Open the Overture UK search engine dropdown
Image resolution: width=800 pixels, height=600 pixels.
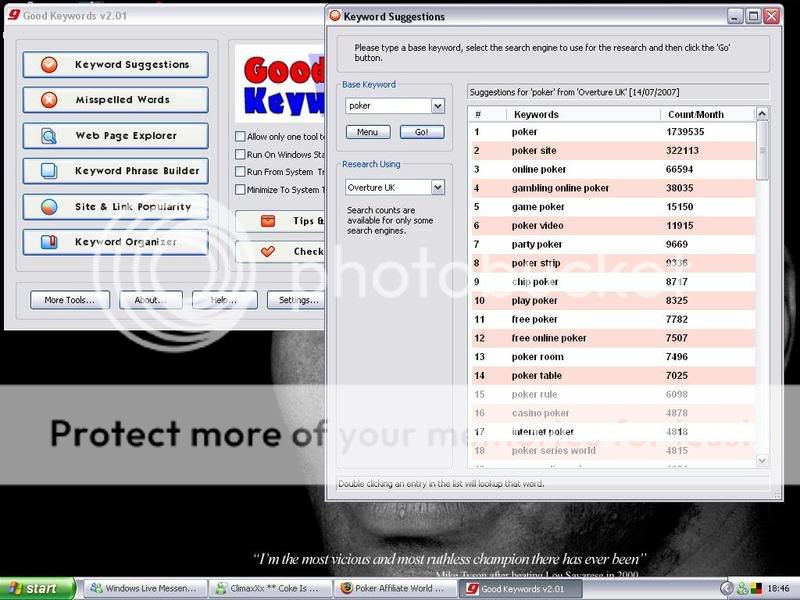(438, 188)
